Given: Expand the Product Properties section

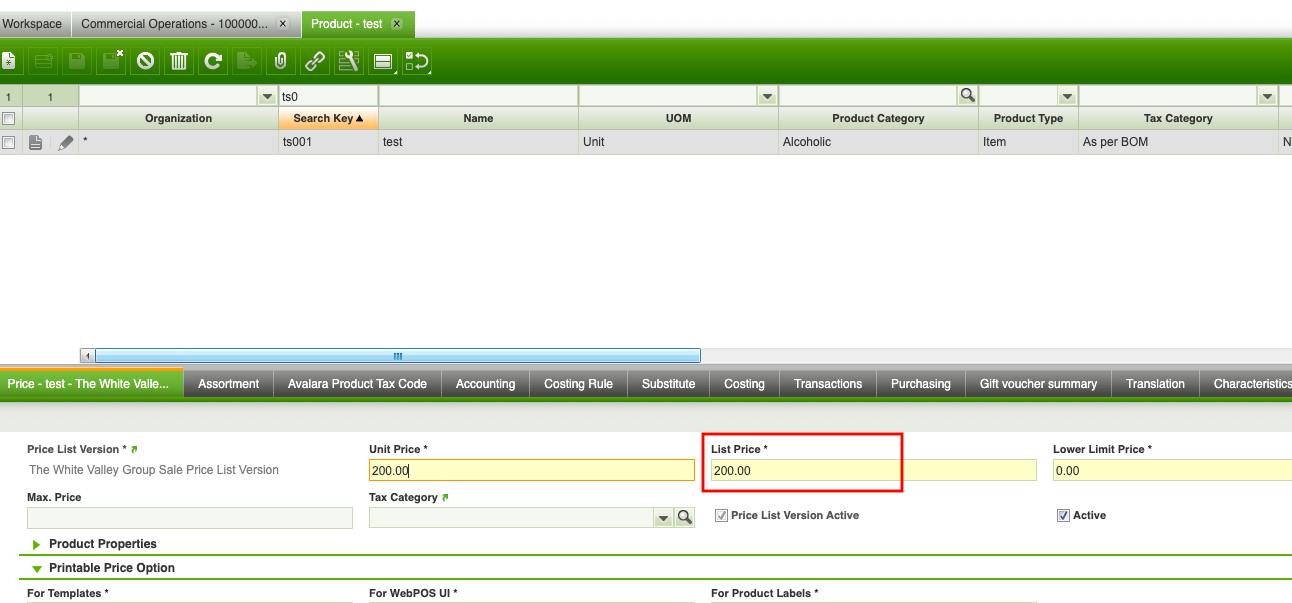Looking at the screenshot, I should (38, 544).
